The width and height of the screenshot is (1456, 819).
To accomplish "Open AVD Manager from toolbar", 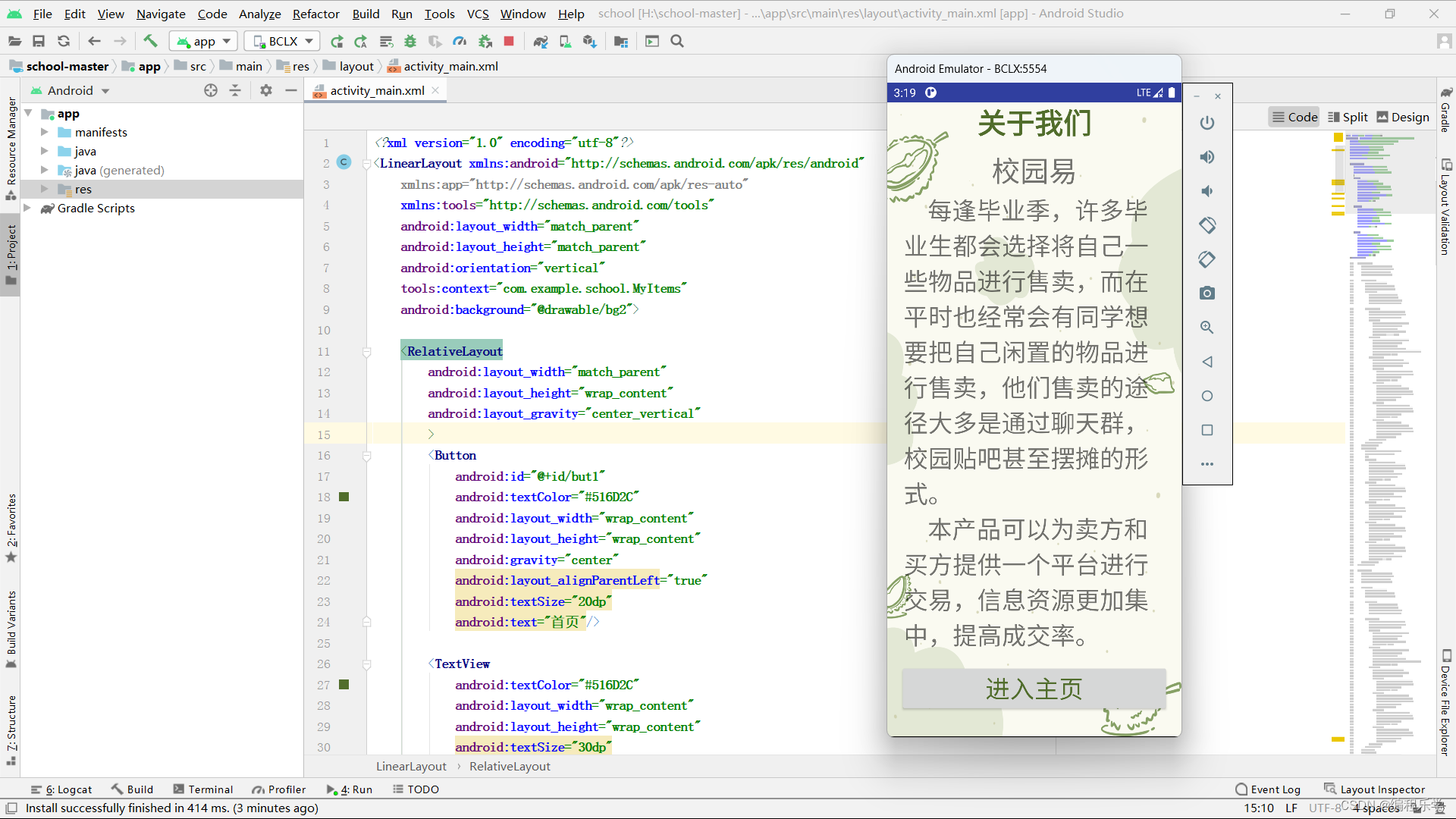I will (565, 41).
